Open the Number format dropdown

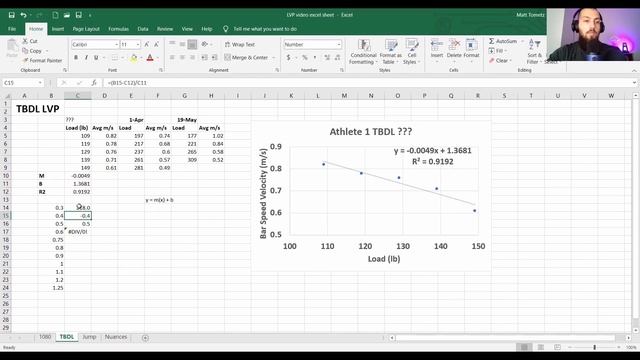pyautogui.click(x=339, y=44)
